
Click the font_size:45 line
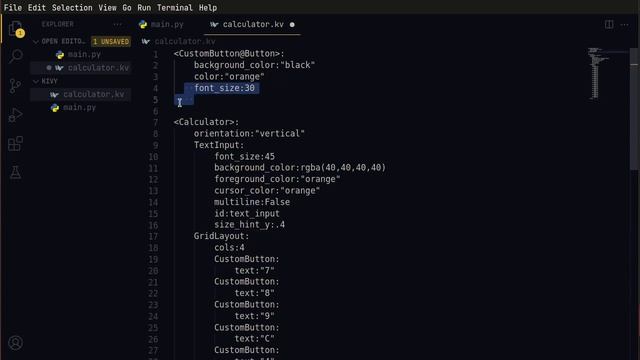244,157
